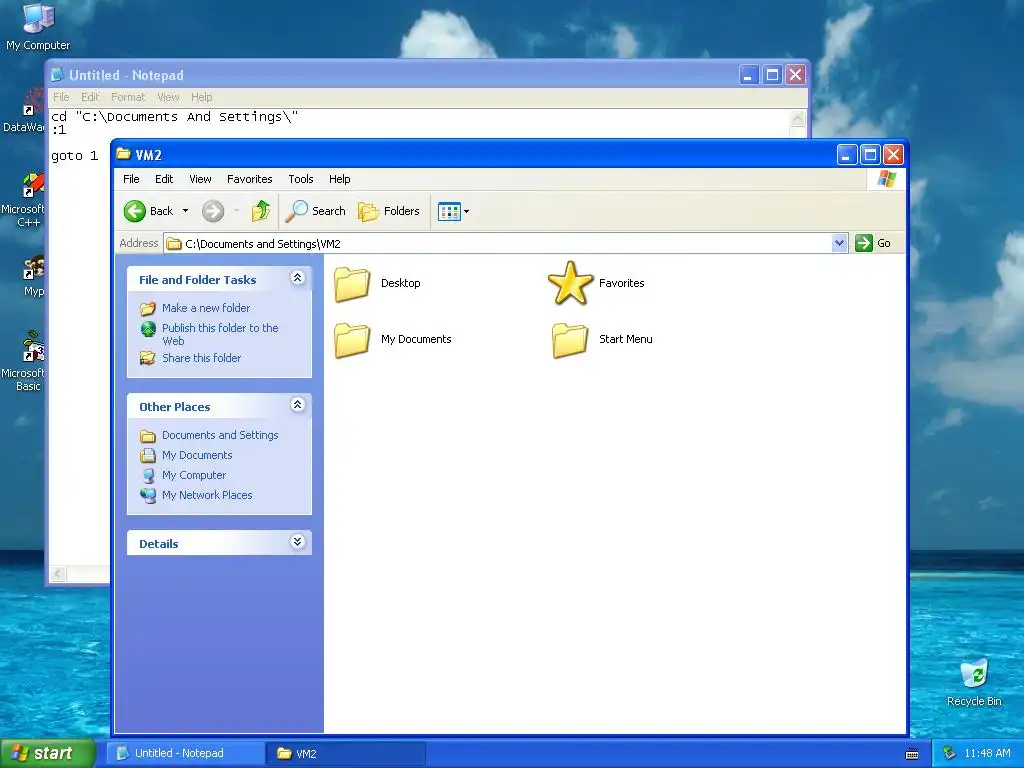Expand the Address bar dropdown
The width and height of the screenshot is (1024, 768).
pos(840,243)
